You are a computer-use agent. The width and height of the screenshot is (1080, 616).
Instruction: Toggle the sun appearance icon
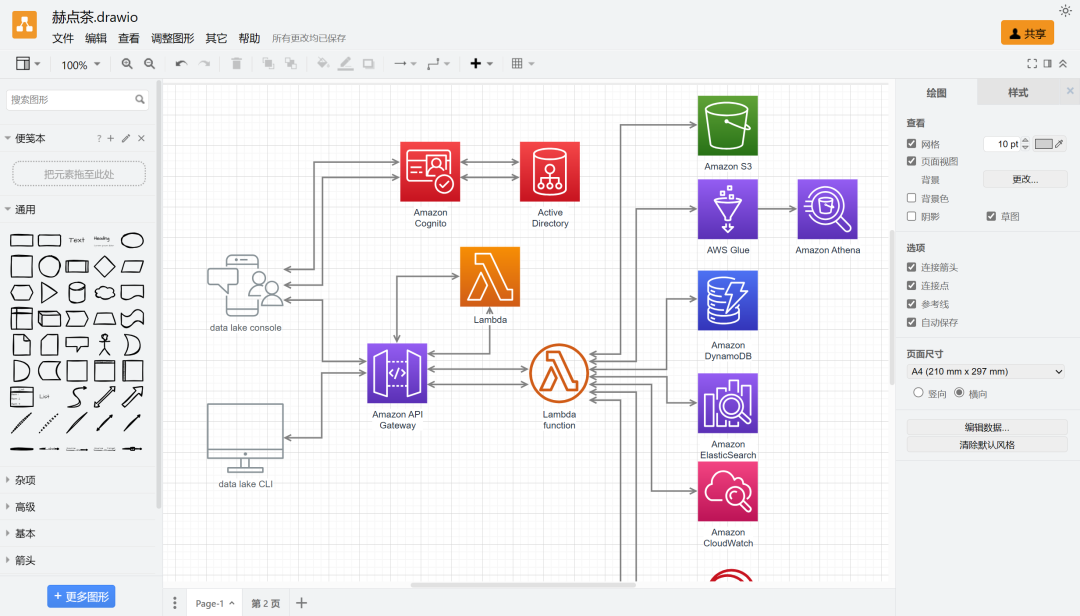[1065, 10]
